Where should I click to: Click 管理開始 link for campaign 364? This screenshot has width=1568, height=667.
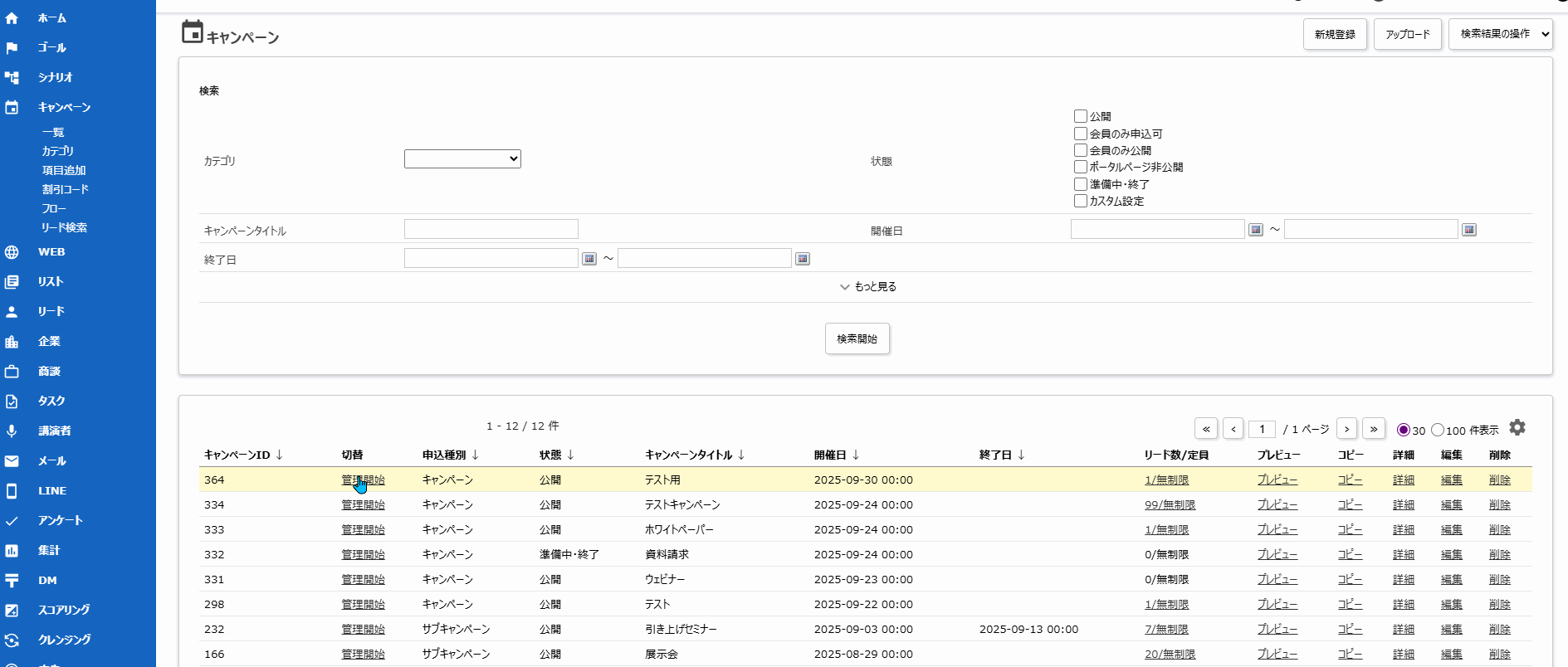point(363,480)
